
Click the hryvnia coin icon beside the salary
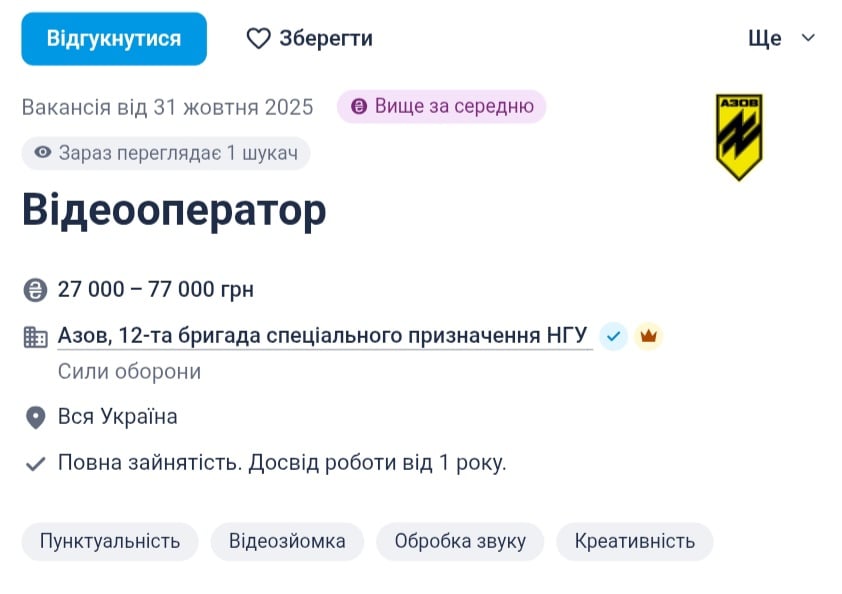[x=32, y=289]
